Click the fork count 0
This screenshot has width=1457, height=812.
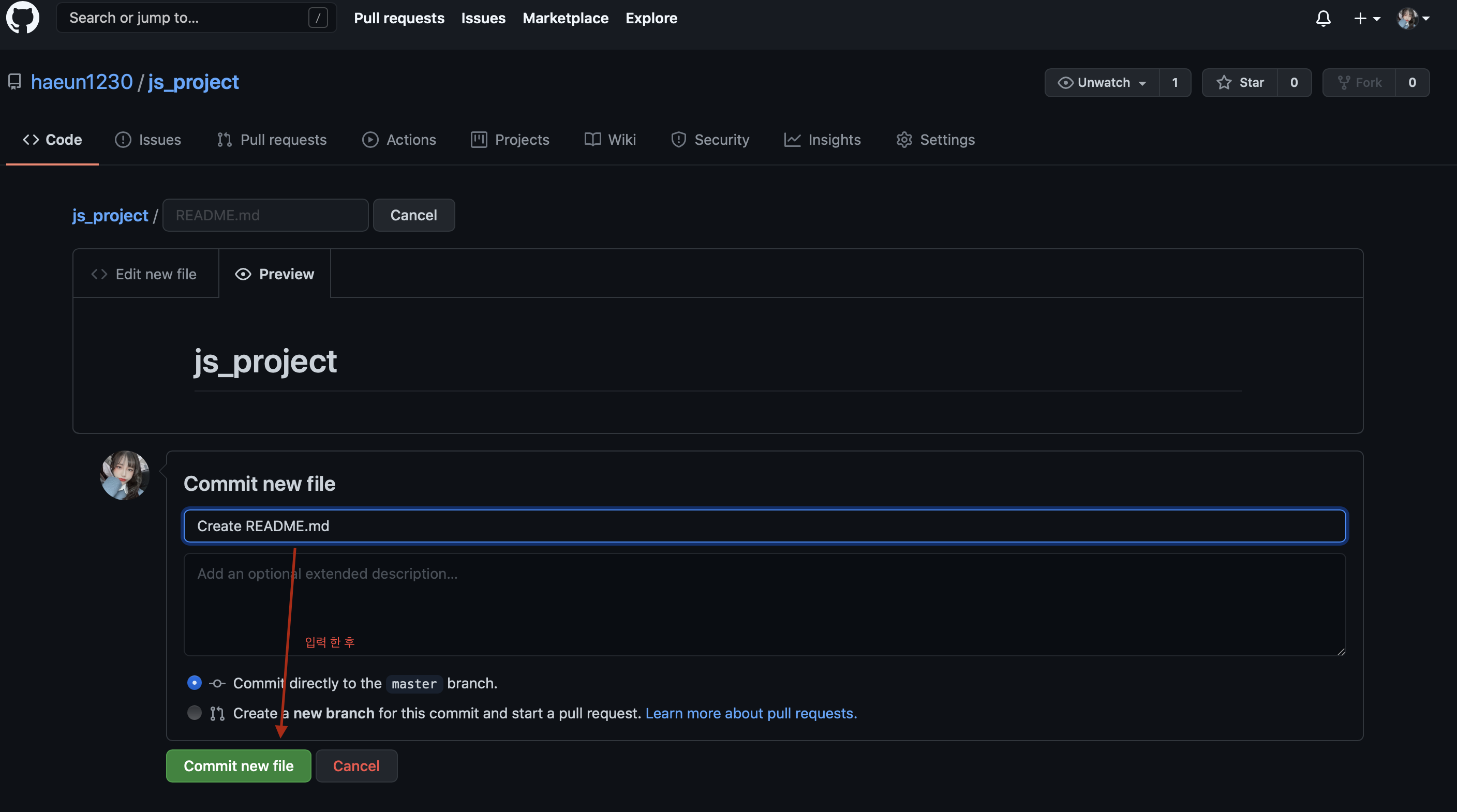tap(1413, 83)
